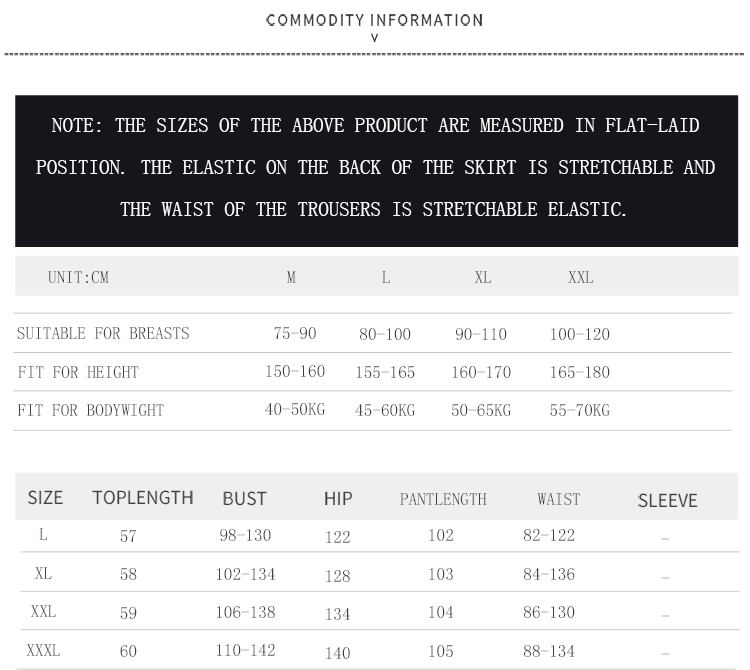Select the XXXL size row label
Viewport: 750px width, 670px height.
43,651
